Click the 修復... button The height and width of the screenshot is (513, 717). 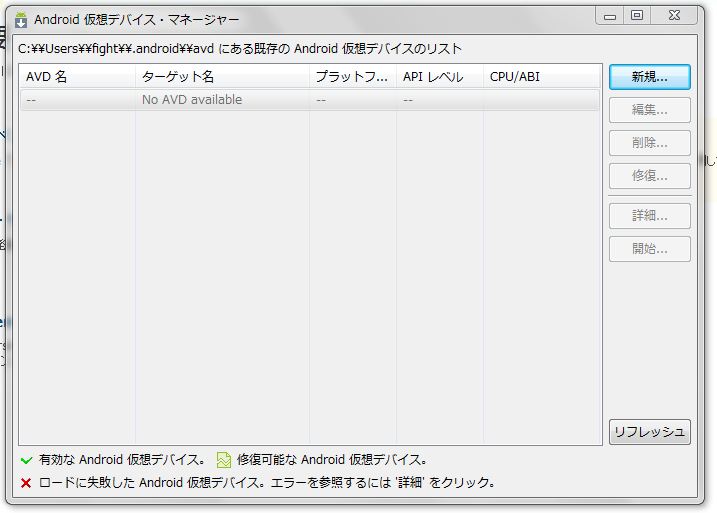pos(649,176)
